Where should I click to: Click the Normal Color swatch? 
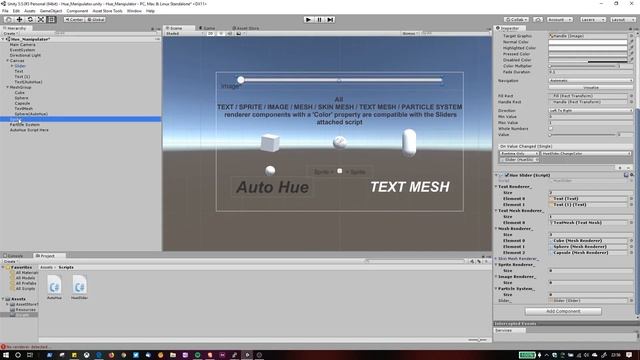(588, 42)
